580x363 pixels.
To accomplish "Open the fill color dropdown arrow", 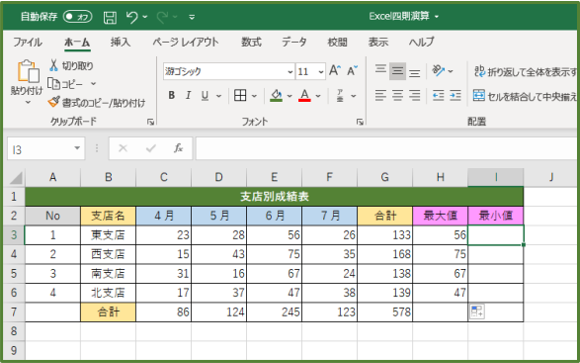I will click(x=290, y=96).
